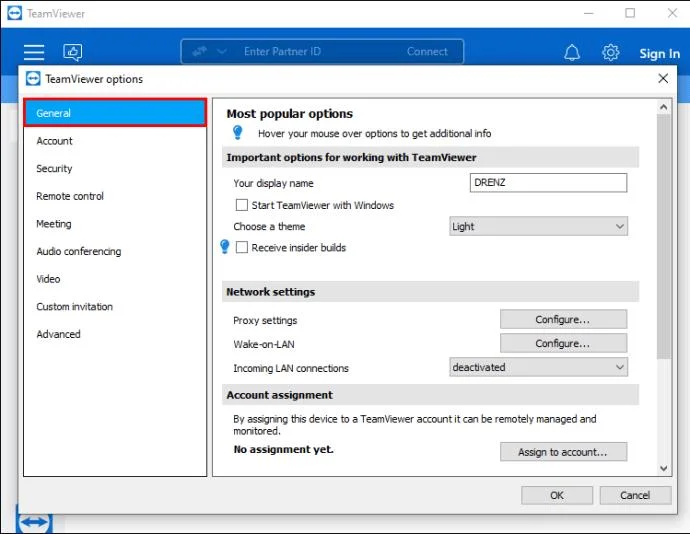This screenshot has width=690, height=534.
Task: Open the Advanced options category
Action: point(115,334)
